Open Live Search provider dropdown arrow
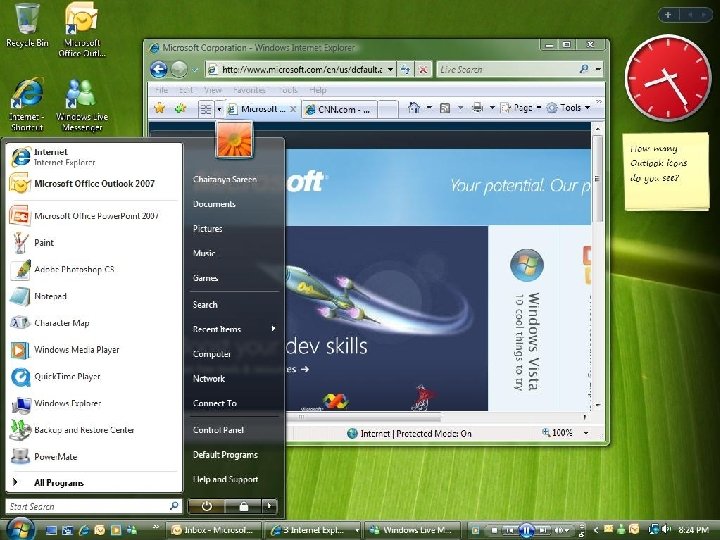This screenshot has width=720, height=540. [x=598, y=69]
